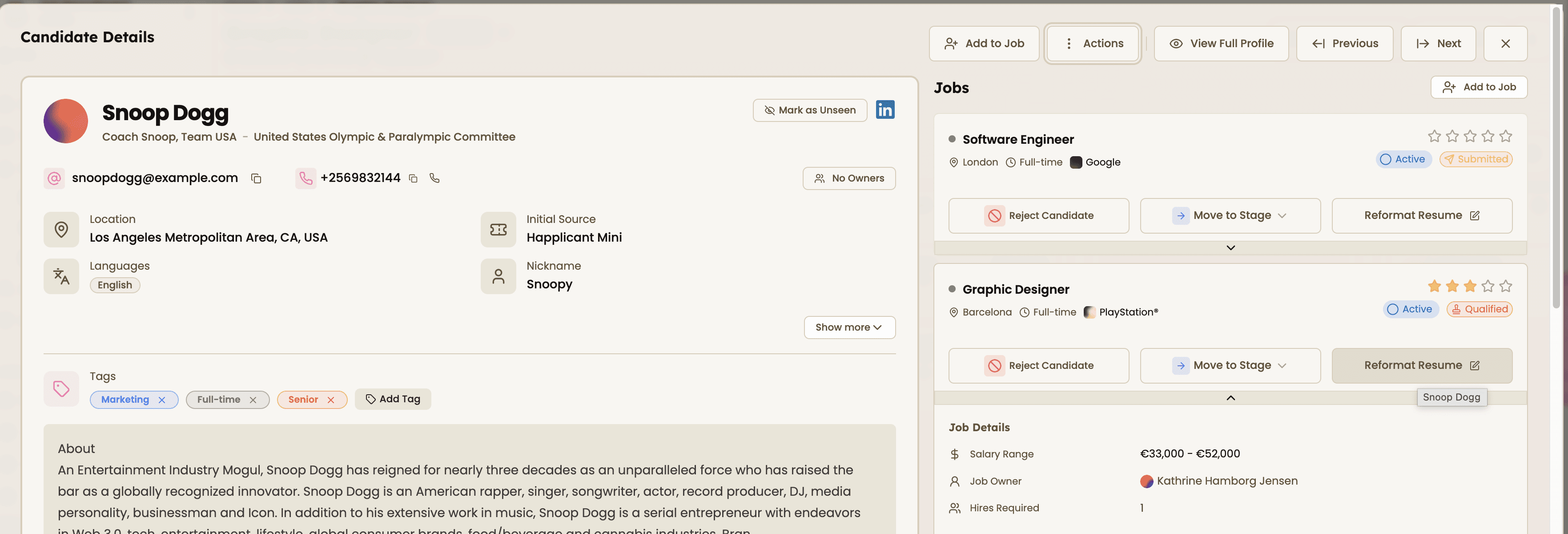Click View Full Profile

point(1221,43)
